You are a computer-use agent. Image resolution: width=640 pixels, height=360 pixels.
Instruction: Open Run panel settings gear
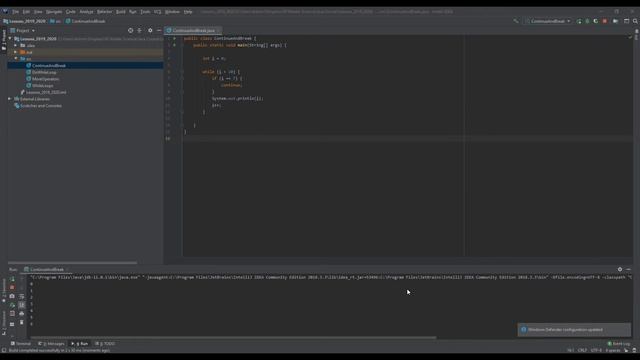coord(620,269)
